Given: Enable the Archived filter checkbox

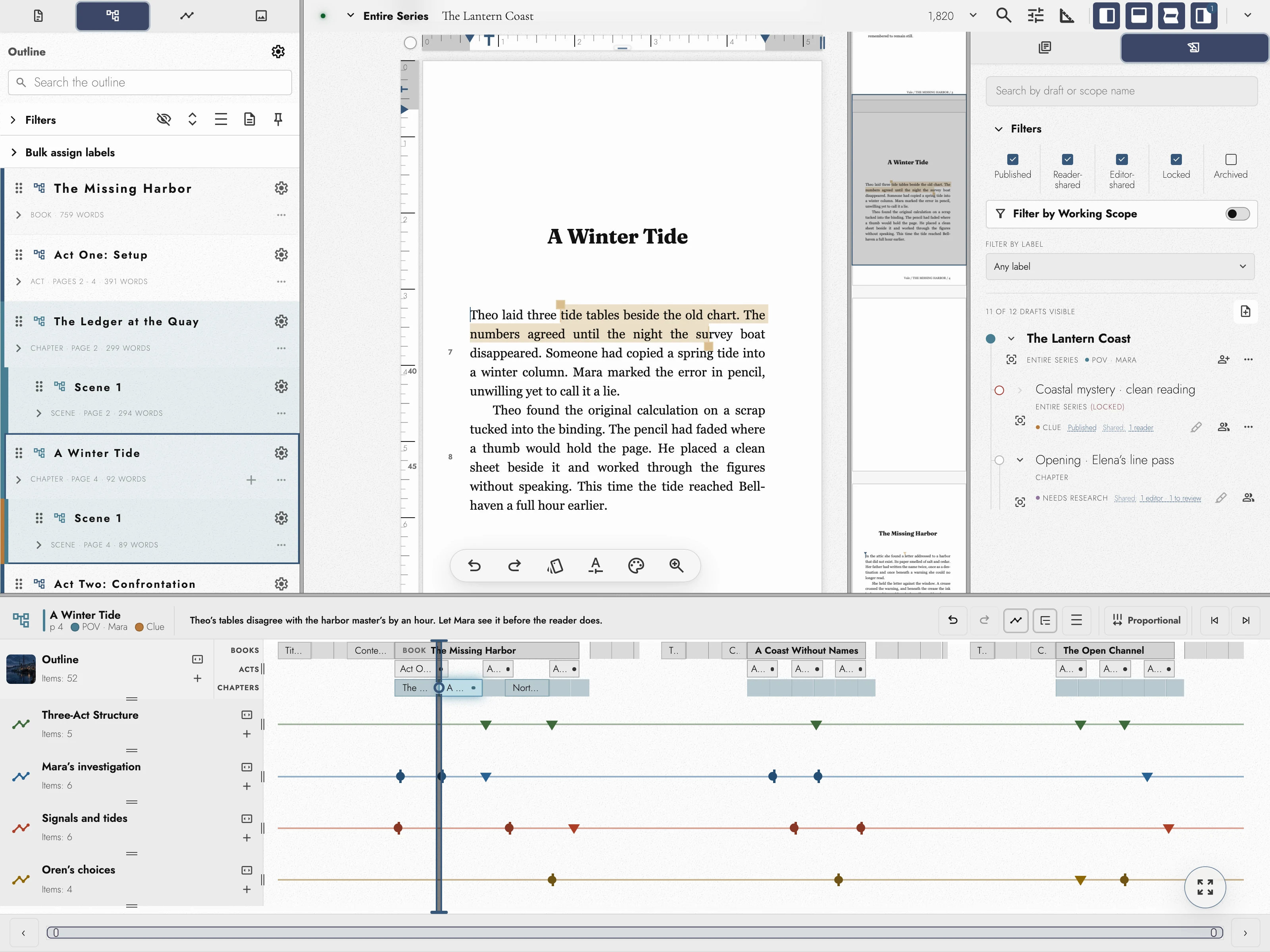Looking at the screenshot, I should tap(1231, 159).
